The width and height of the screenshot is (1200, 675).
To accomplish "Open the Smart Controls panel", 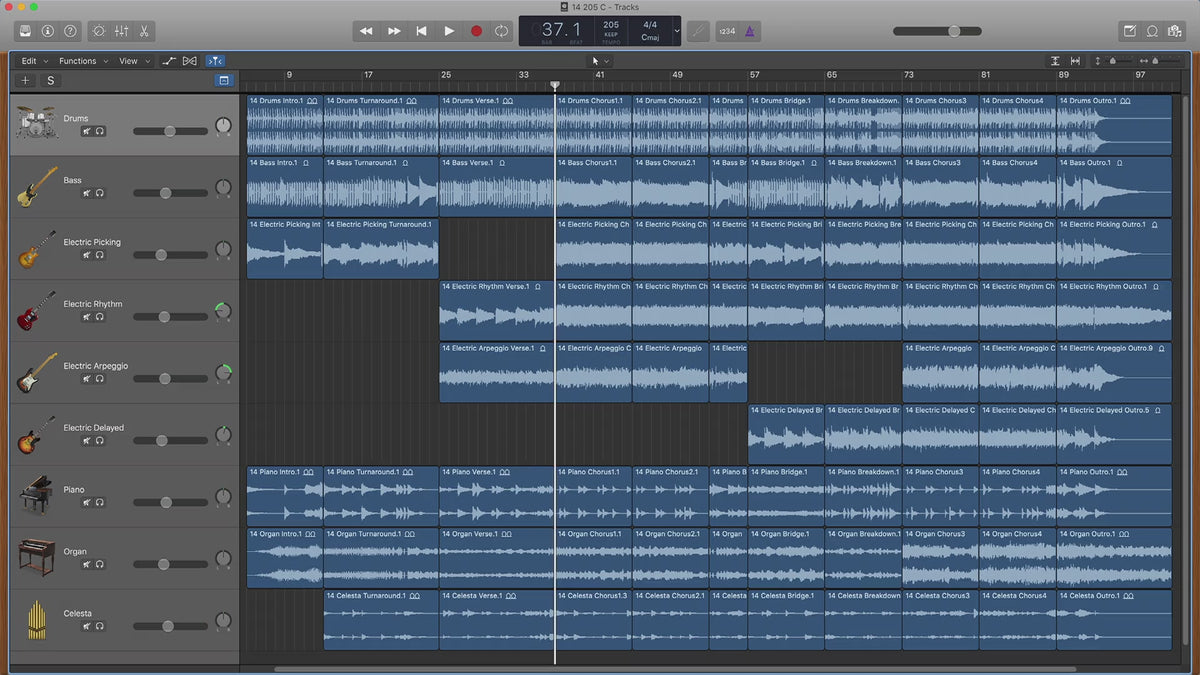I will (98, 31).
